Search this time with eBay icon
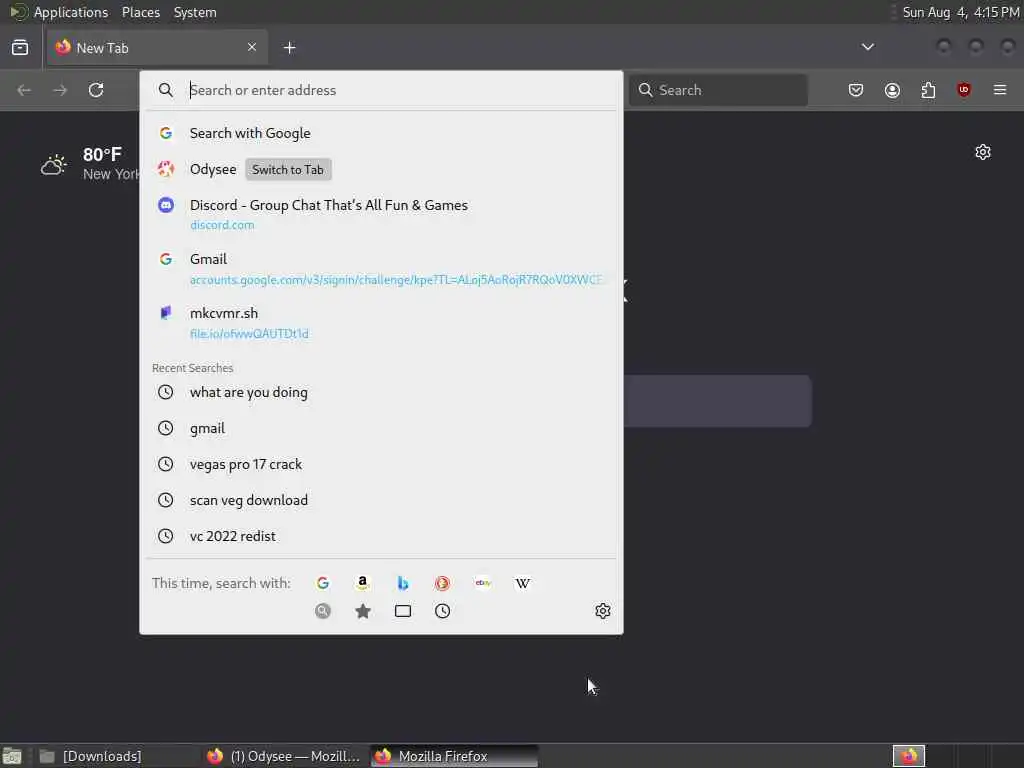Screen dimensions: 1024x768 [483, 583]
